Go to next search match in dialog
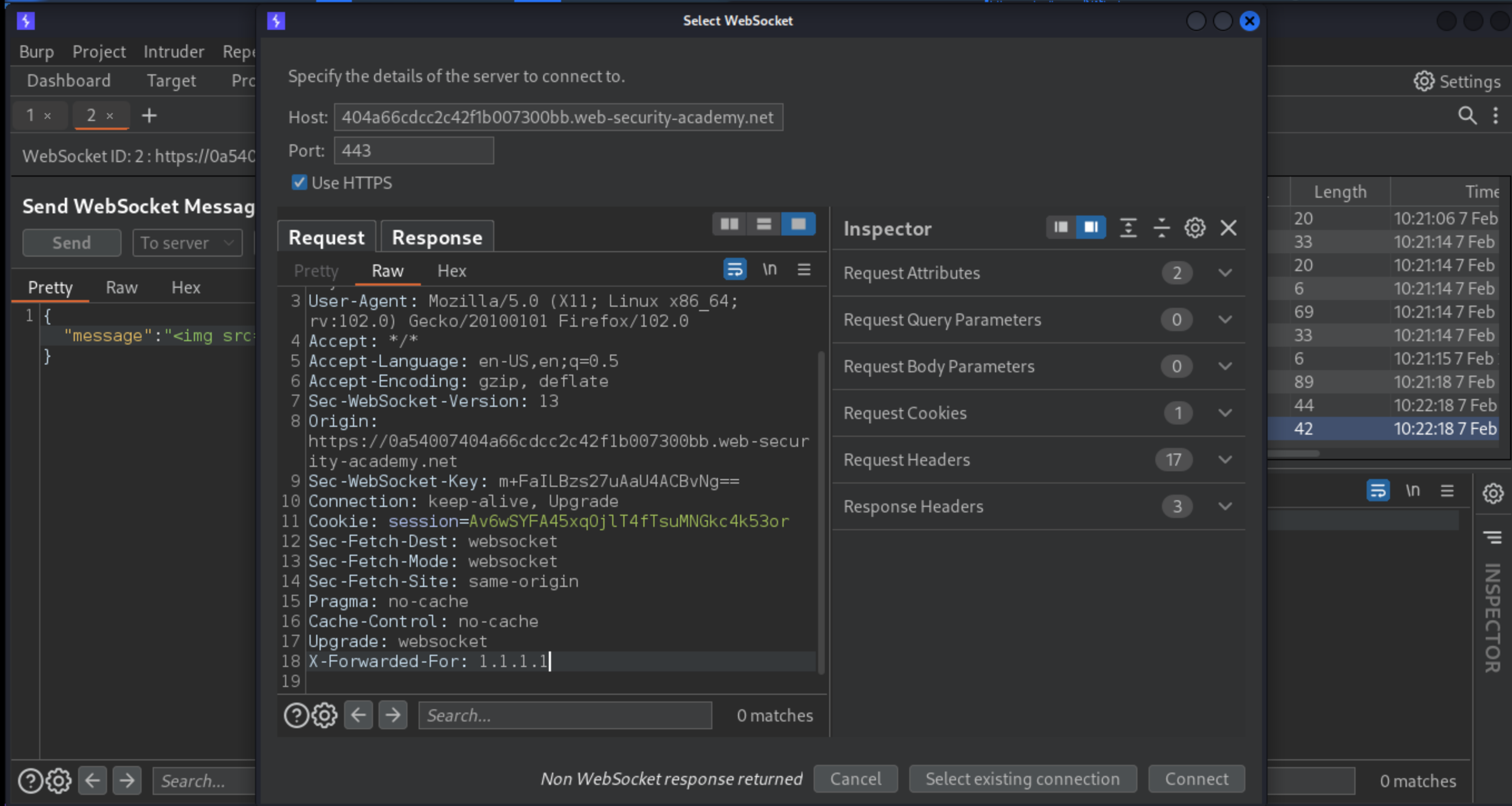Viewport: 1512px width, 806px height. (x=393, y=715)
